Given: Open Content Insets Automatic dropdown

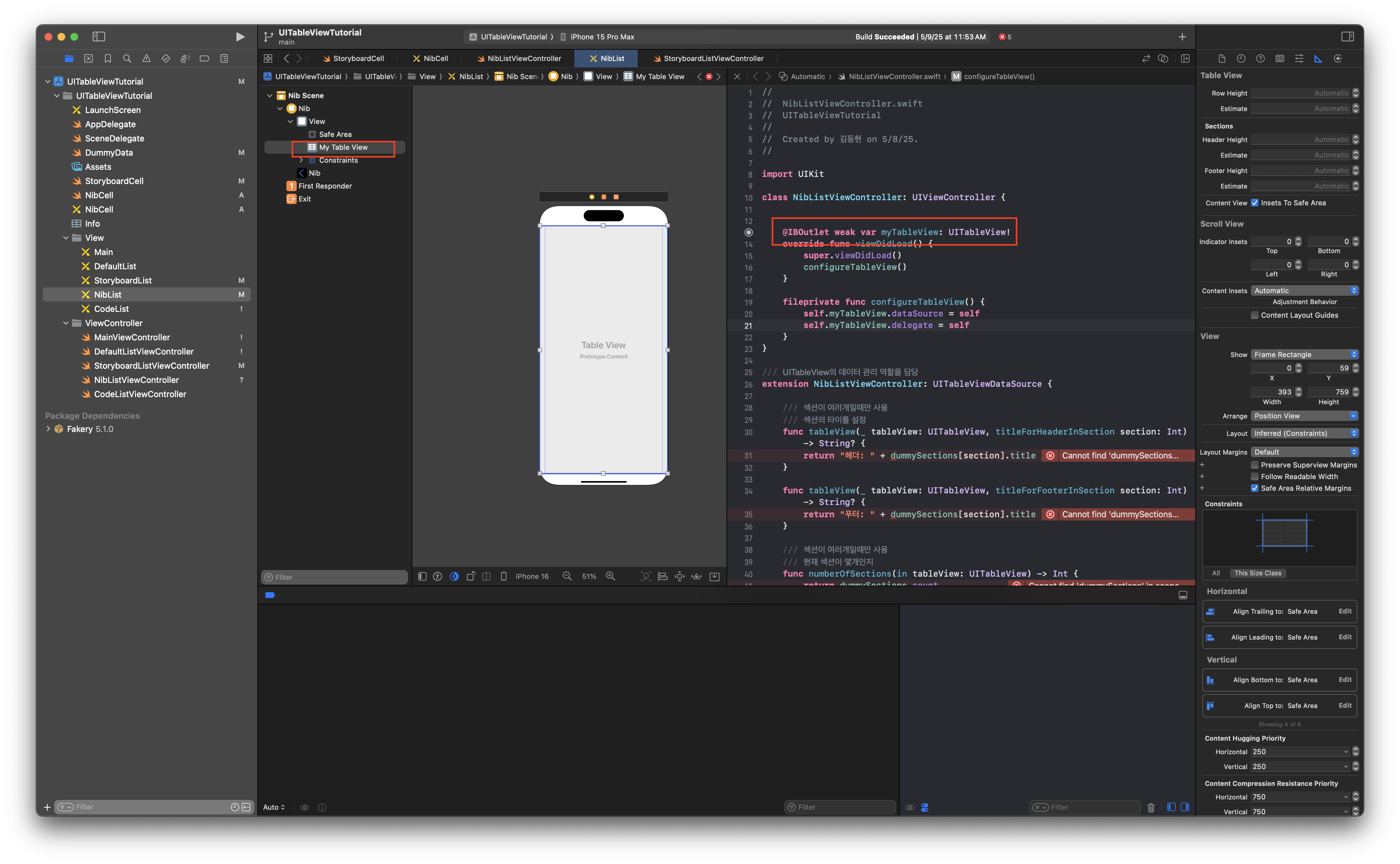Looking at the screenshot, I should (x=1304, y=291).
